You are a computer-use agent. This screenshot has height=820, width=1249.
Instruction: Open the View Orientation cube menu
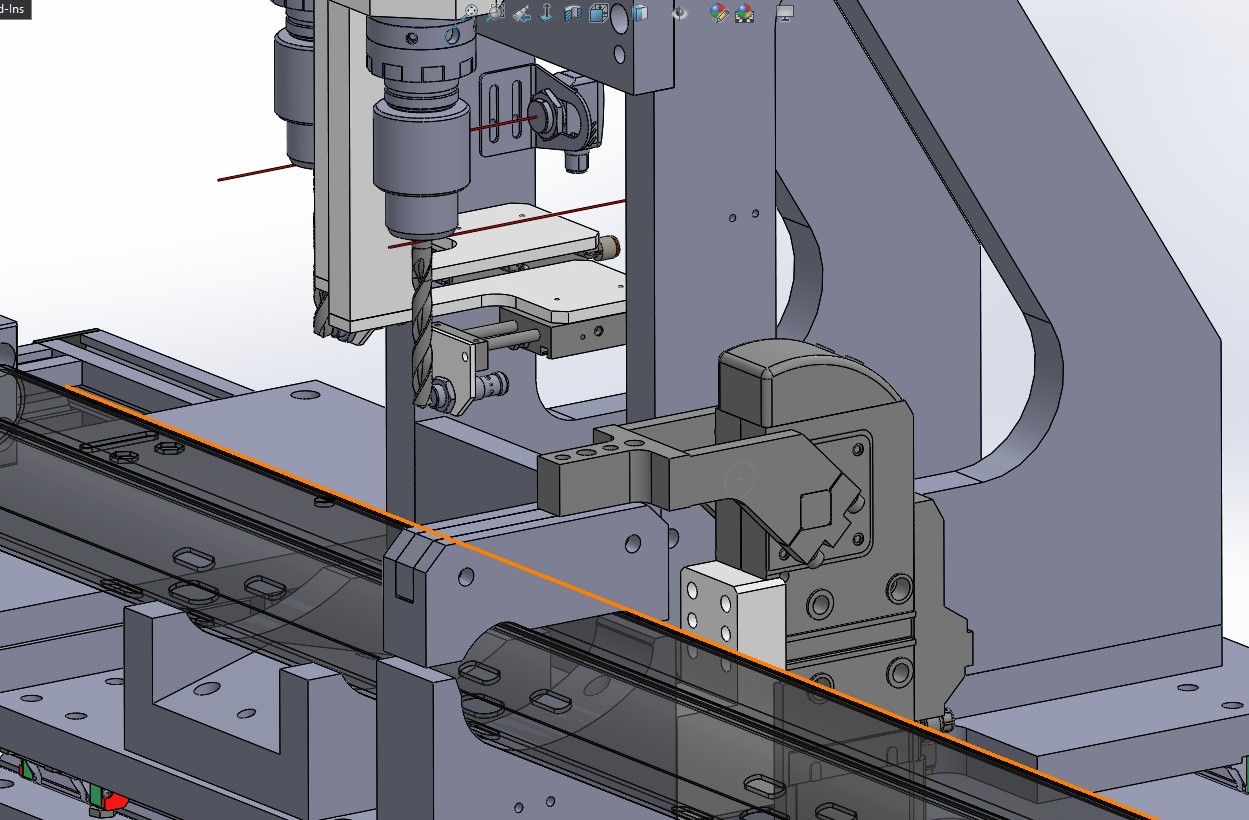tap(599, 12)
